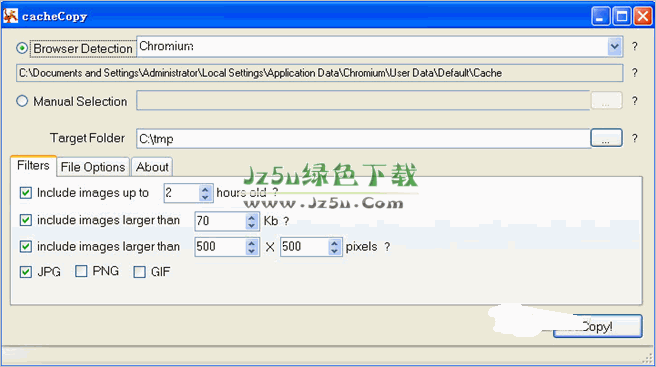Maximize the cacheCopy window
Viewport: 656px width, 367px height.
[622, 16]
